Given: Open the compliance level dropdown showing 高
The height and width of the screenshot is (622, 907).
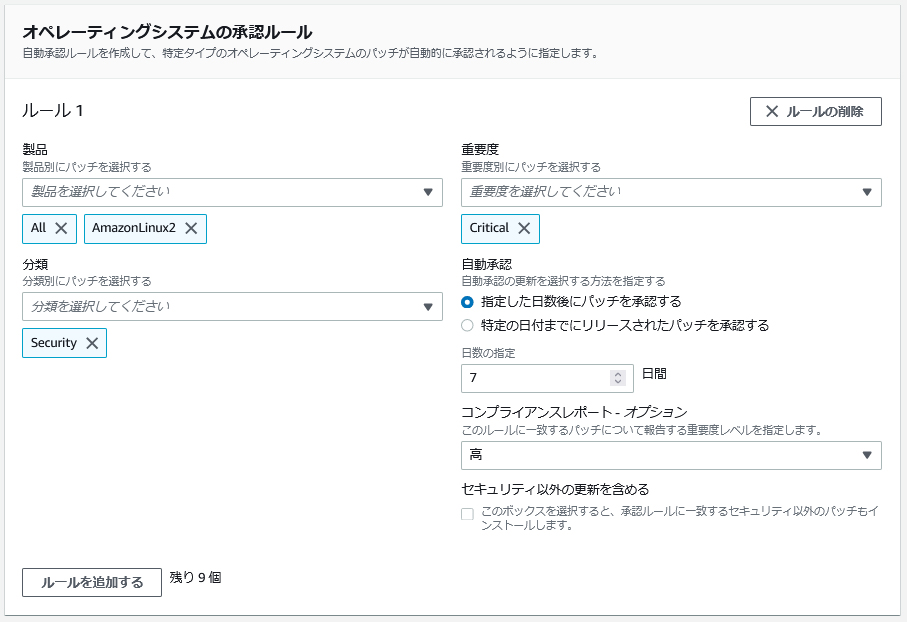Looking at the screenshot, I should coord(671,455).
